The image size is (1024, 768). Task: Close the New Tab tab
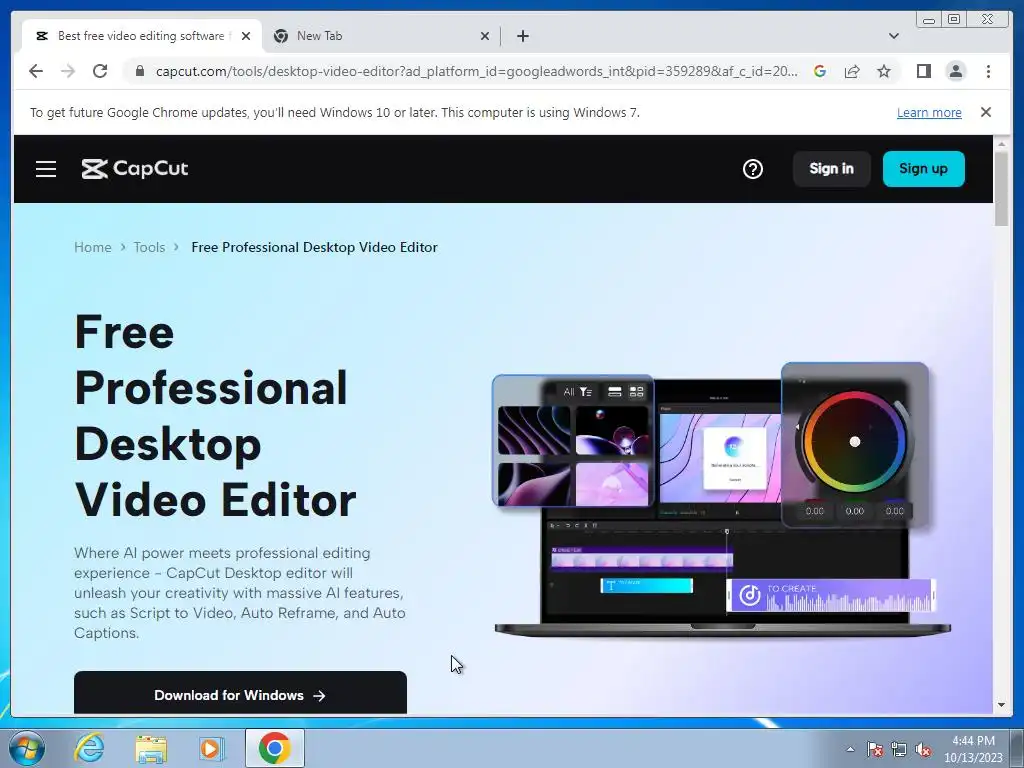pyautogui.click(x=485, y=36)
